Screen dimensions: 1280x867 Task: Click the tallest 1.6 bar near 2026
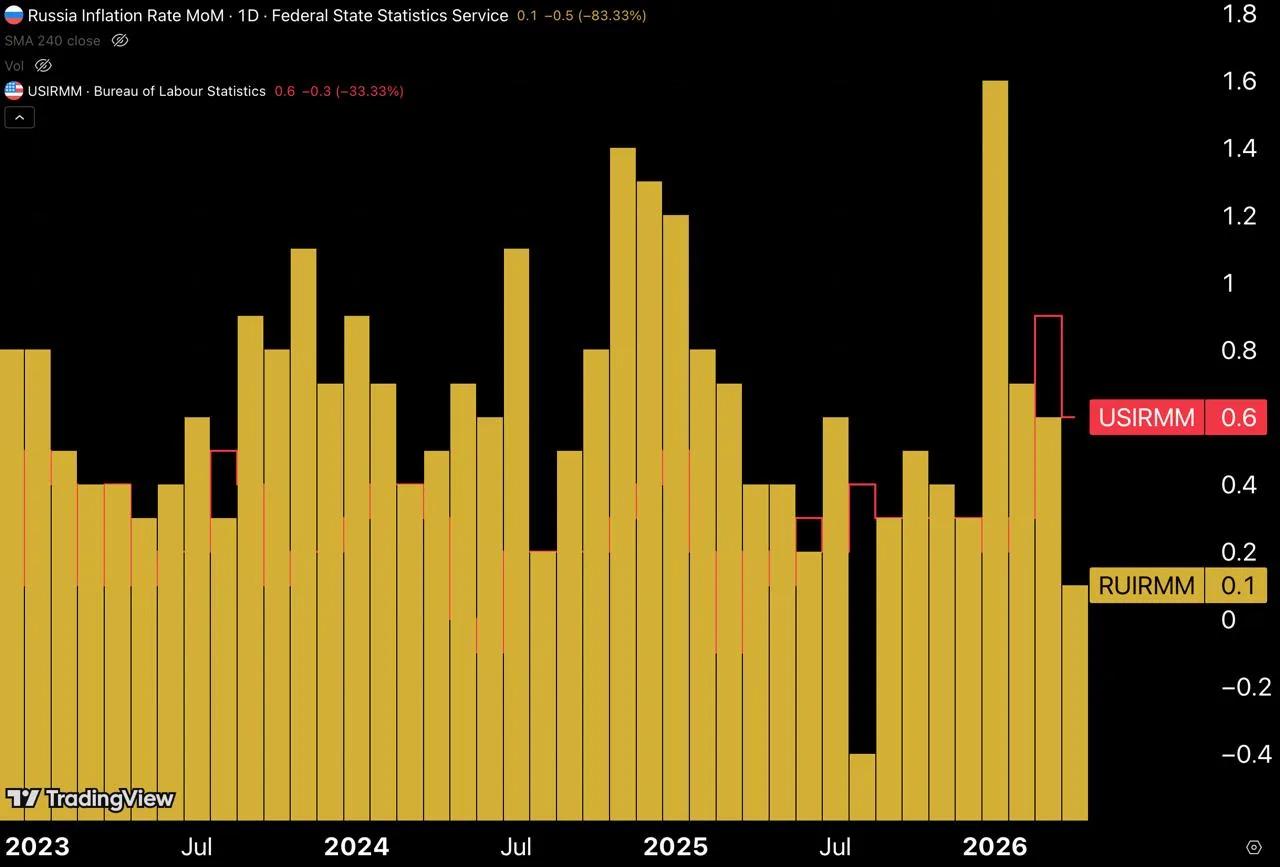995,450
